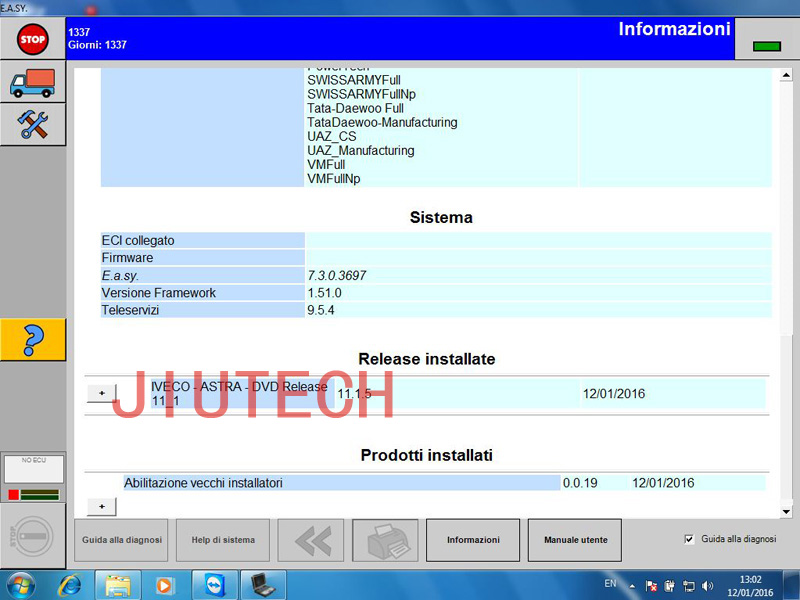The image size is (800, 600).
Task: Select the E.A.SY laptop icon in the taskbar
Action: (x=263, y=585)
